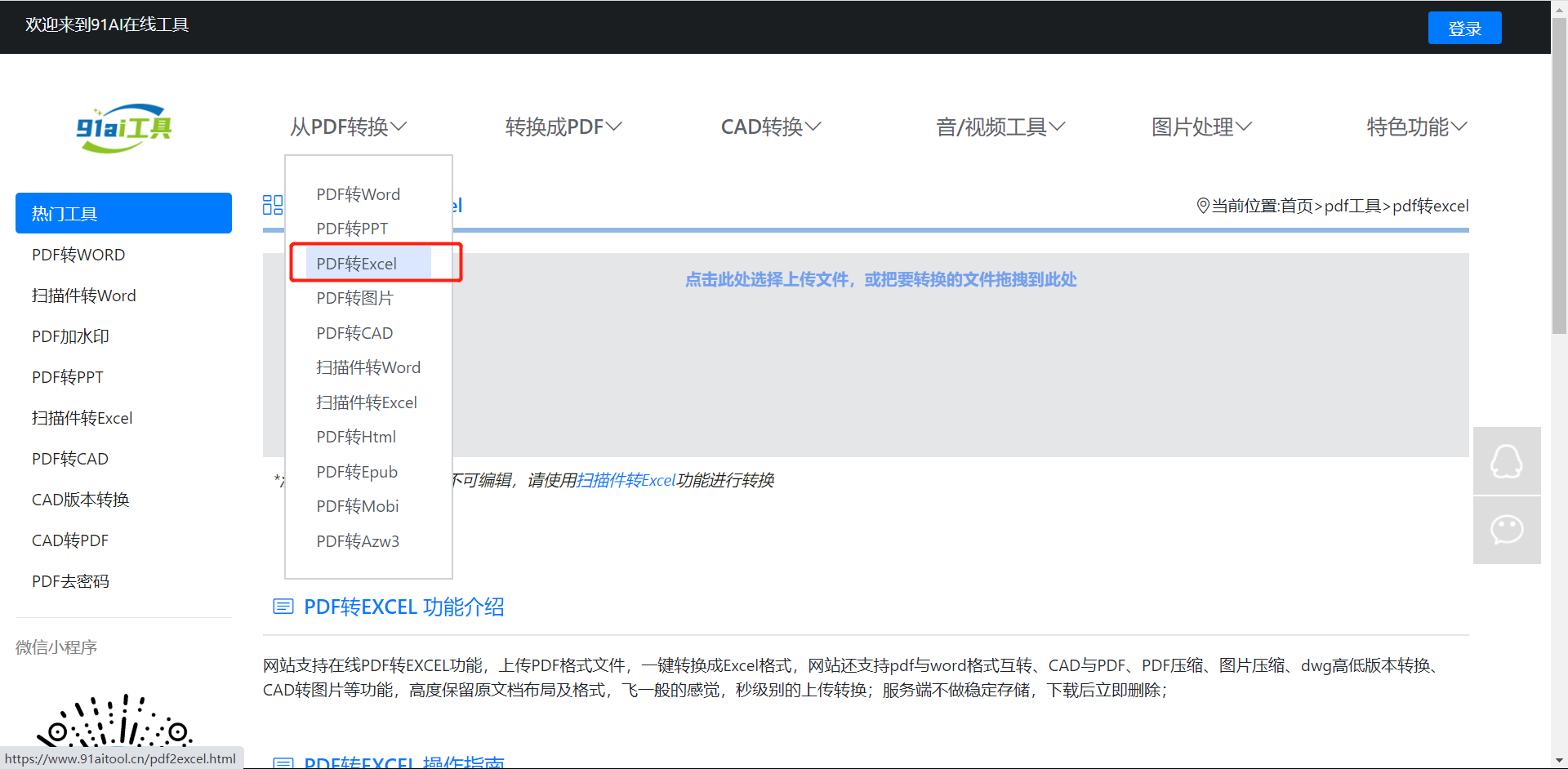Click the grid icon beside the page title
This screenshot has height=769, width=1568.
pyautogui.click(x=273, y=205)
